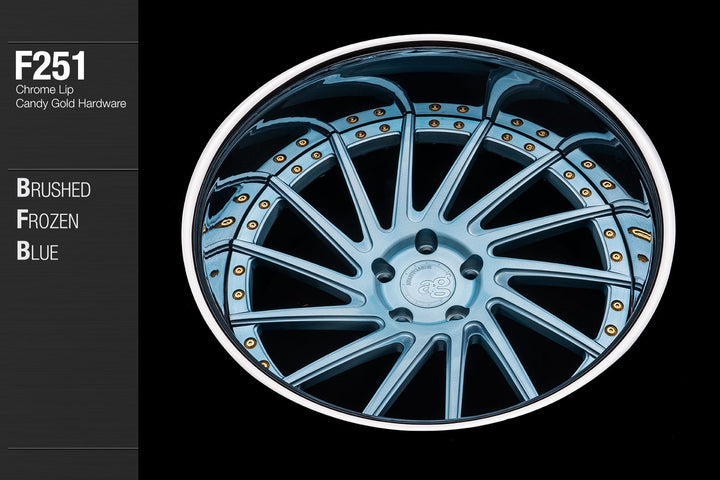Click the lower-right lug hole

click(456, 313)
